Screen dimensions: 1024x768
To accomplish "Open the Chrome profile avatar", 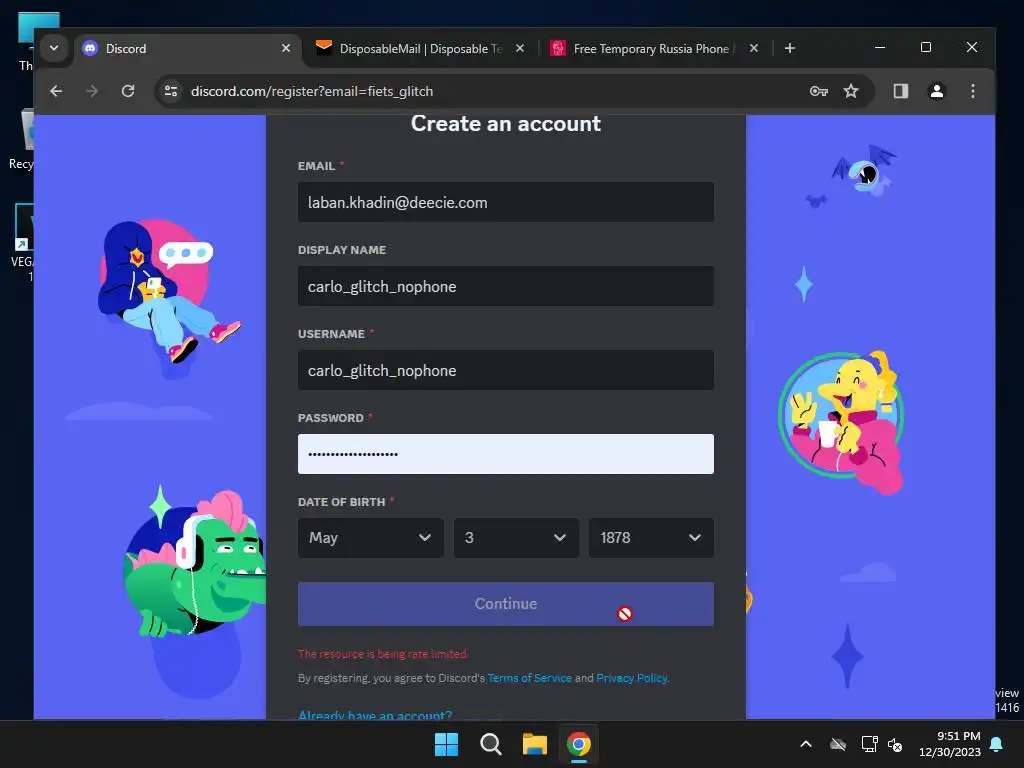I will click(936, 91).
